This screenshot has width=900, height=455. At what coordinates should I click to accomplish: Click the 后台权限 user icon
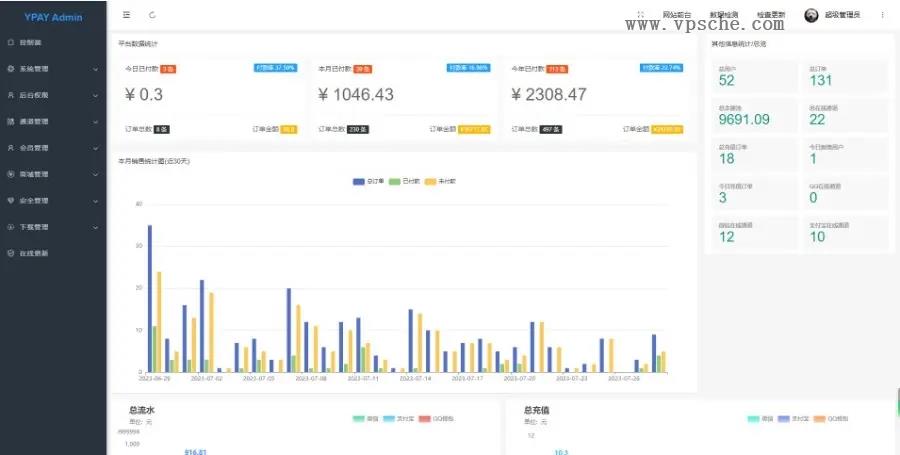click(10, 95)
